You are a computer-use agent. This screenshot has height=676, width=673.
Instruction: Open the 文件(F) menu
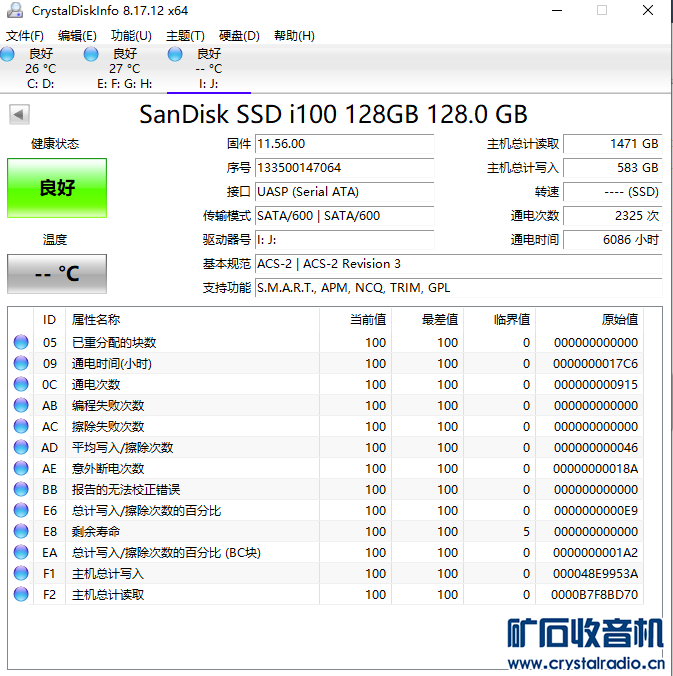(25, 35)
